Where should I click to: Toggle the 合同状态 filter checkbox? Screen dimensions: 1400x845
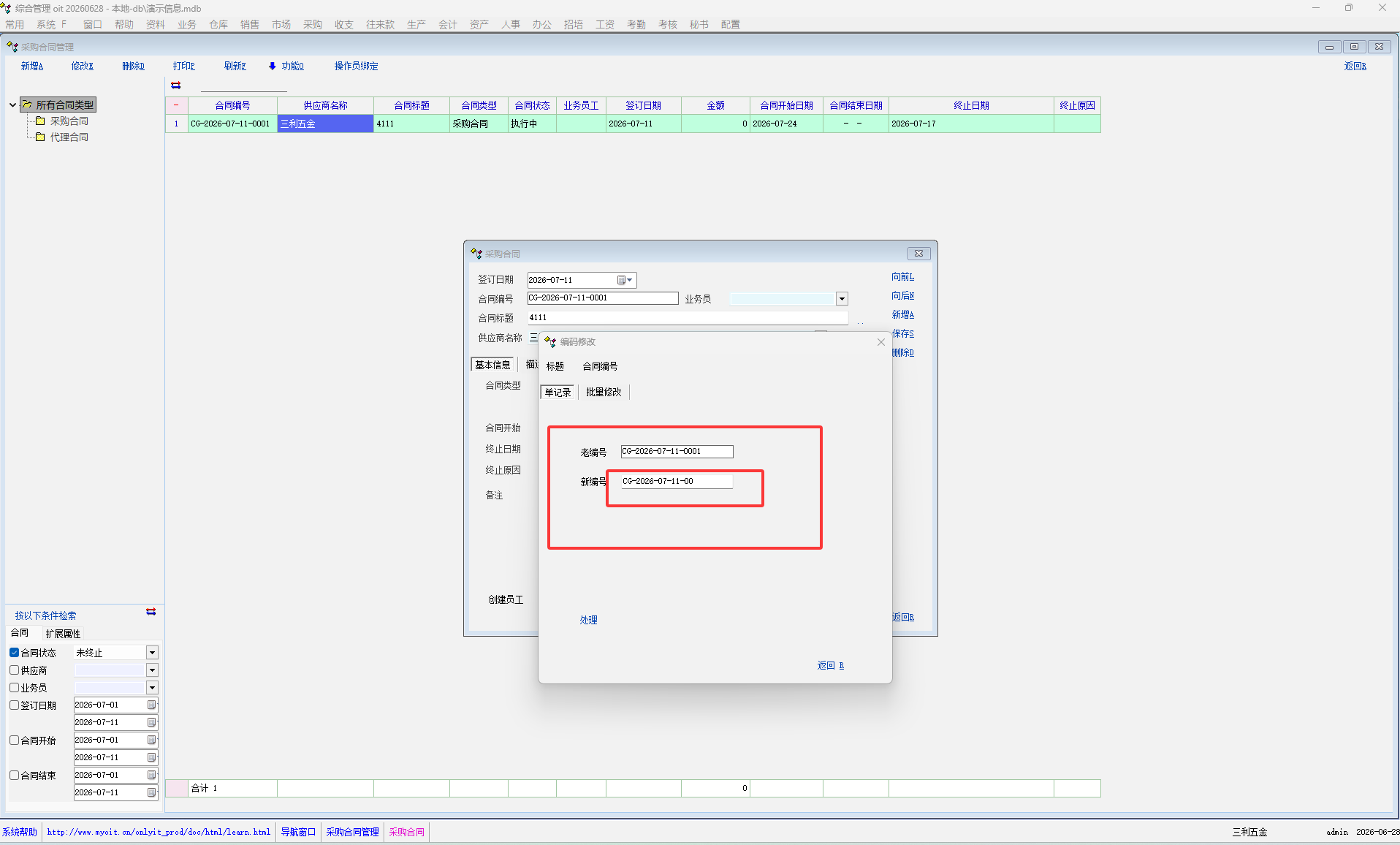(14, 653)
